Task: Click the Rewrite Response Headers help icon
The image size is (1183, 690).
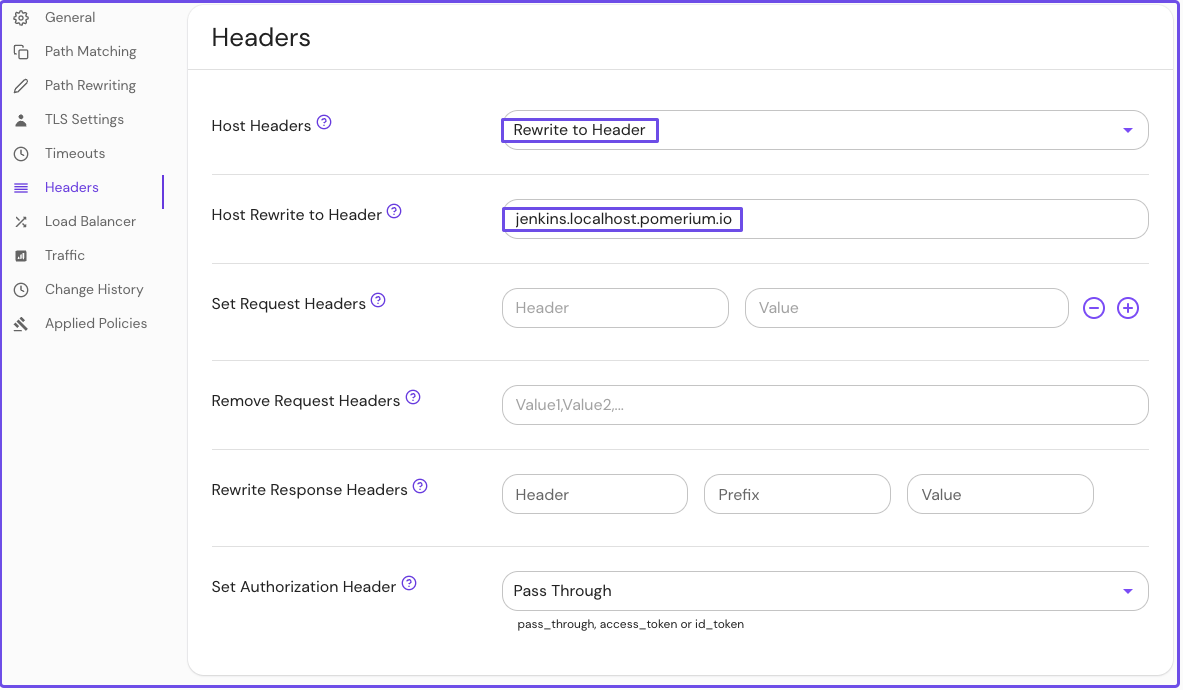Action: 420,484
